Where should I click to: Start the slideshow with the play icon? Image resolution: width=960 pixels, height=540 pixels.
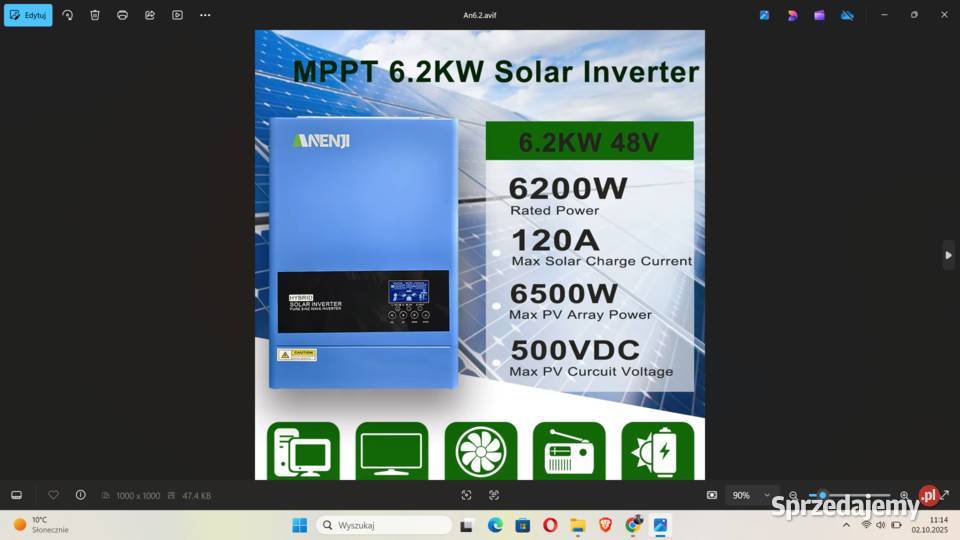[177, 15]
